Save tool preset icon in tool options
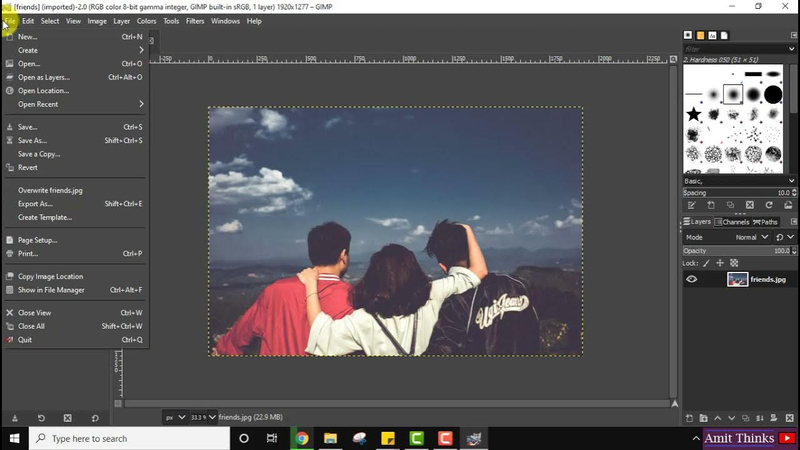Screen dimensions: 800x450 [15, 418]
